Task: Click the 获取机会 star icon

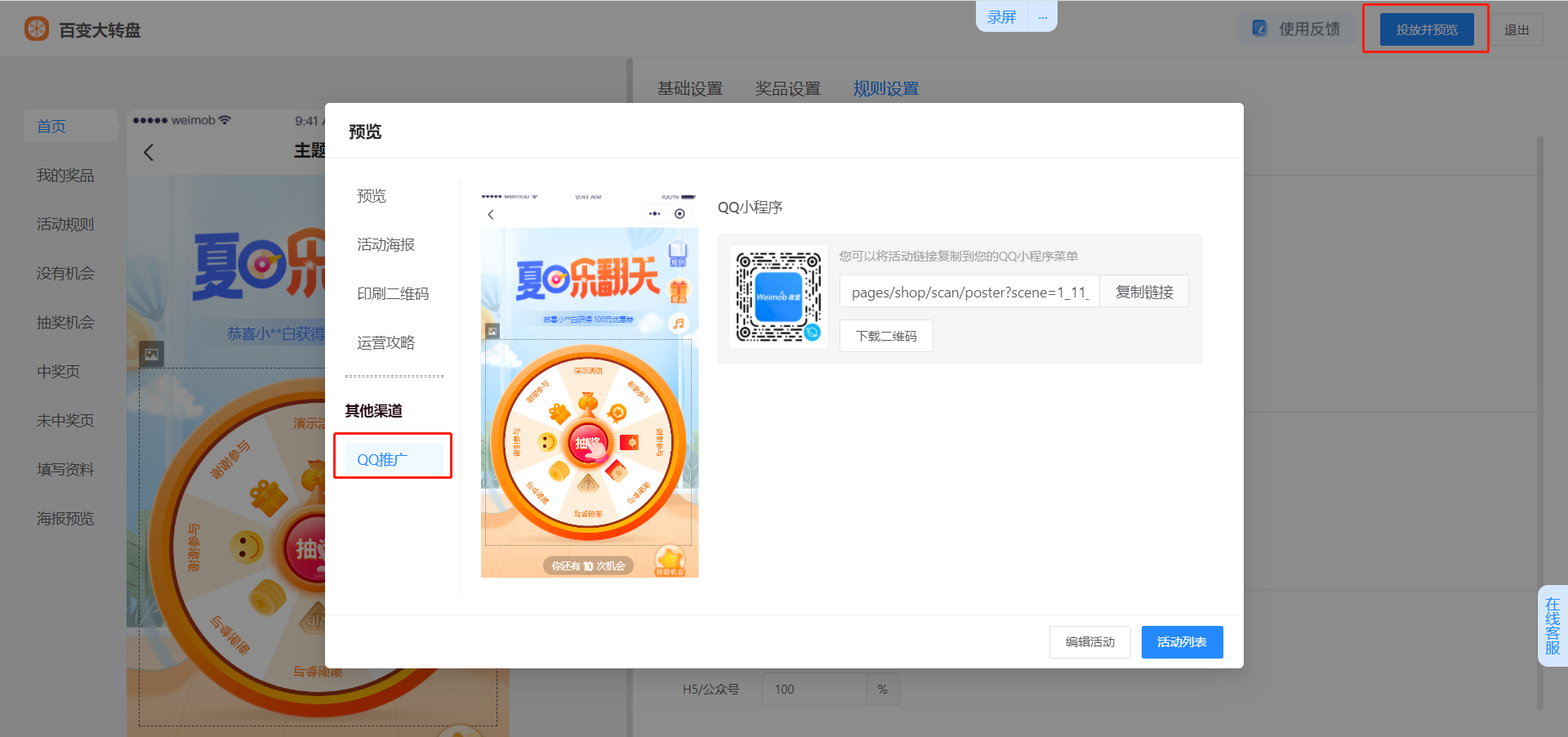Action: [x=670, y=561]
